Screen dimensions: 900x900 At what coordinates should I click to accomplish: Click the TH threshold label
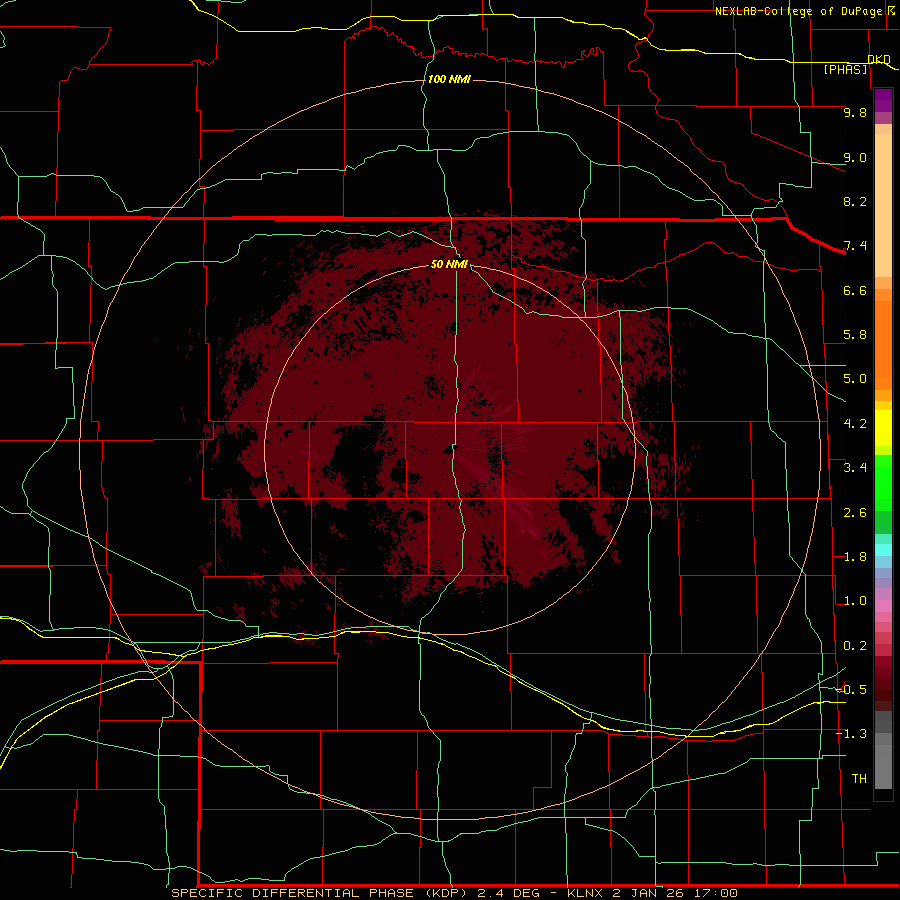click(x=859, y=779)
